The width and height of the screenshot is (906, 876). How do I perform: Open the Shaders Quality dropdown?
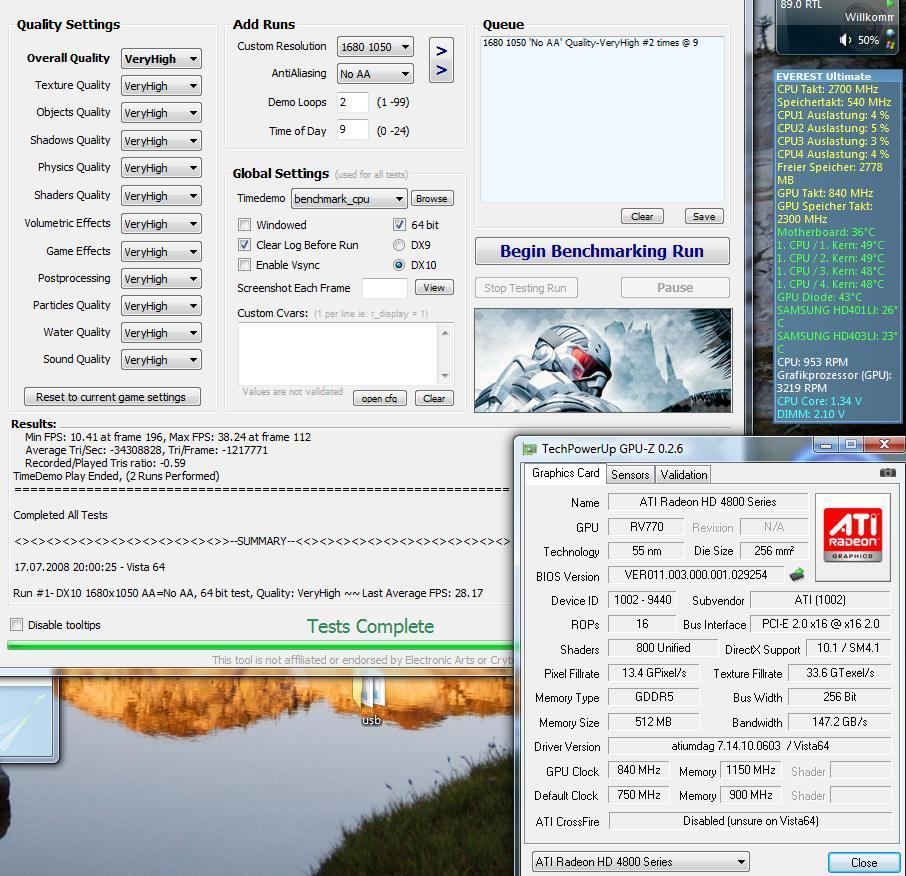(161, 196)
